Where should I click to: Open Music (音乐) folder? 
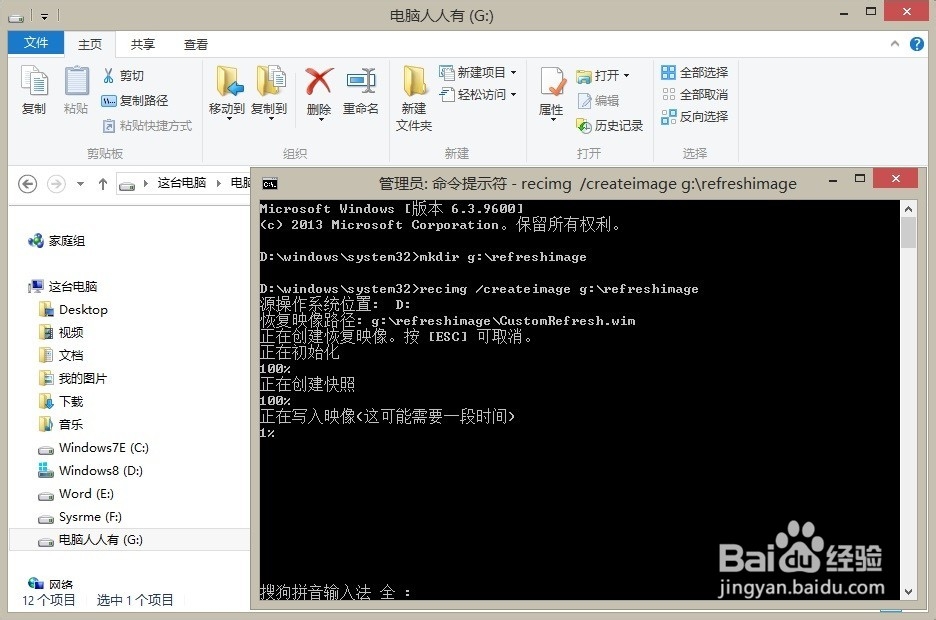61,425
